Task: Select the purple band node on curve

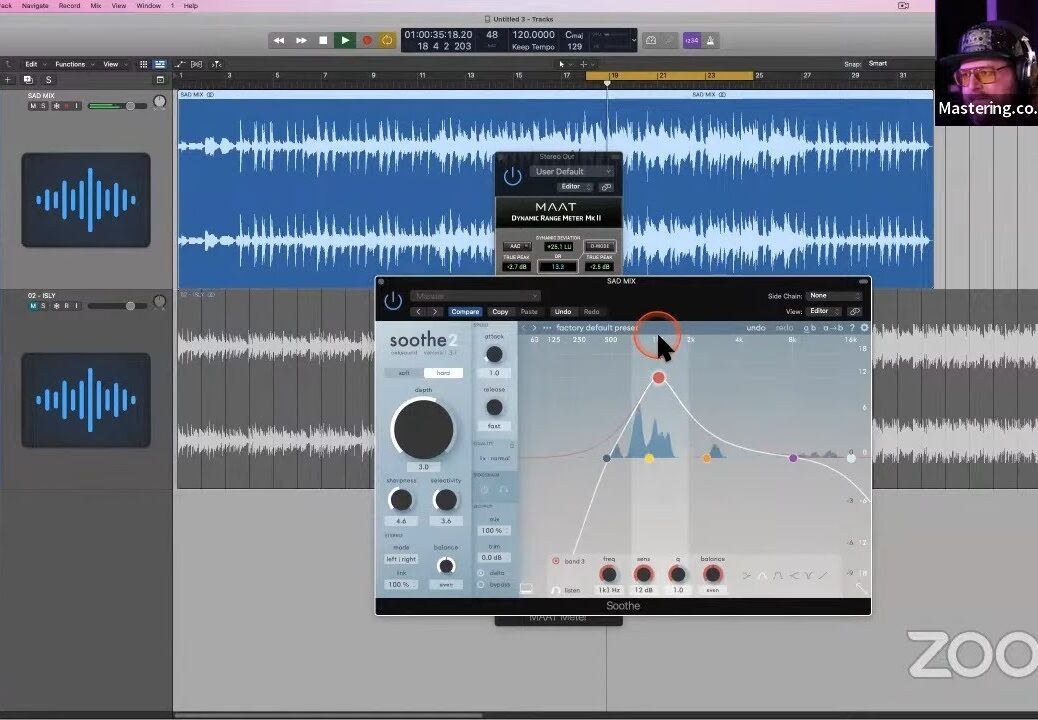Action: tap(793, 458)
